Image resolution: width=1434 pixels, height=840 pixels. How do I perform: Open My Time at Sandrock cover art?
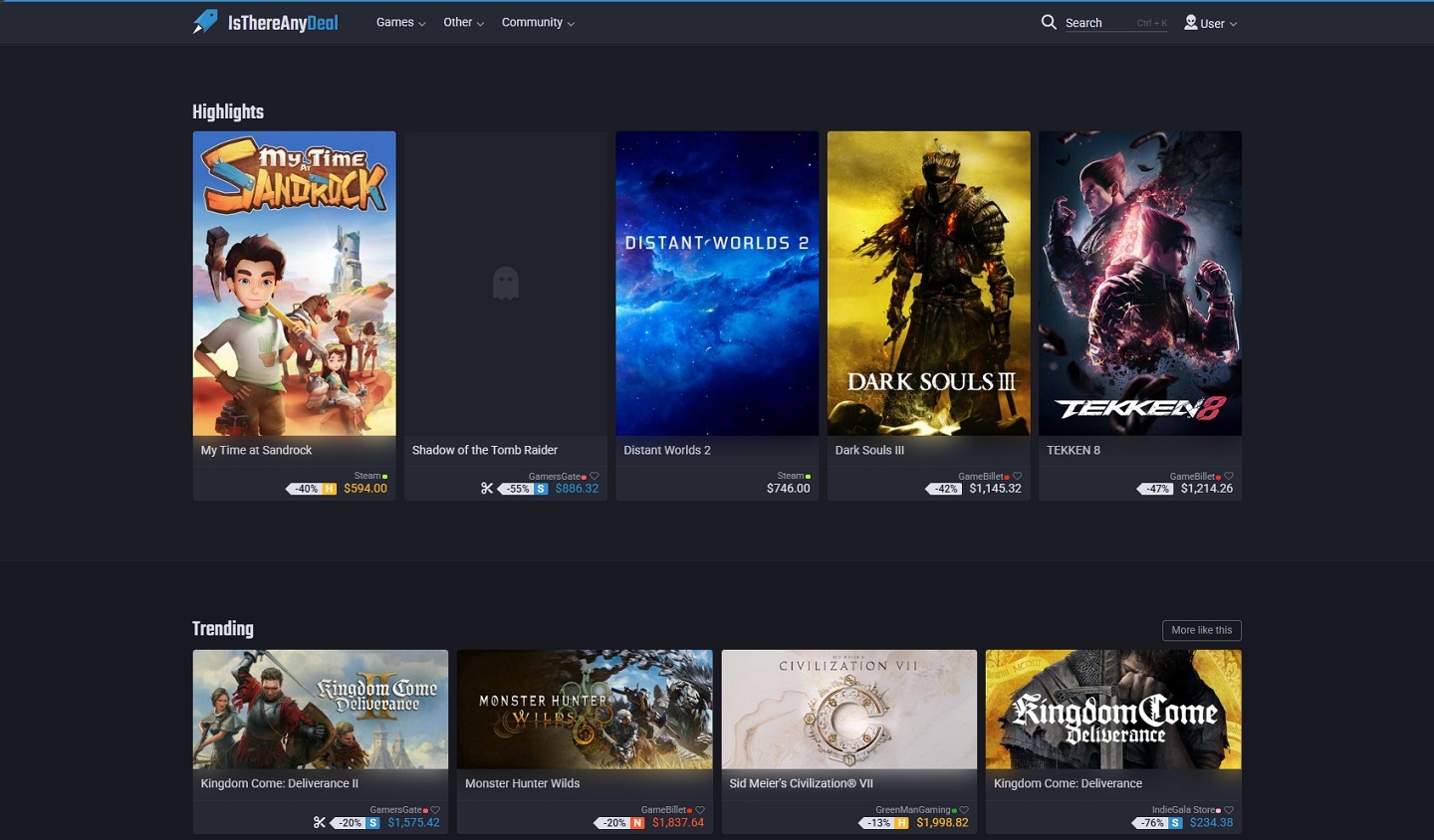294,284
